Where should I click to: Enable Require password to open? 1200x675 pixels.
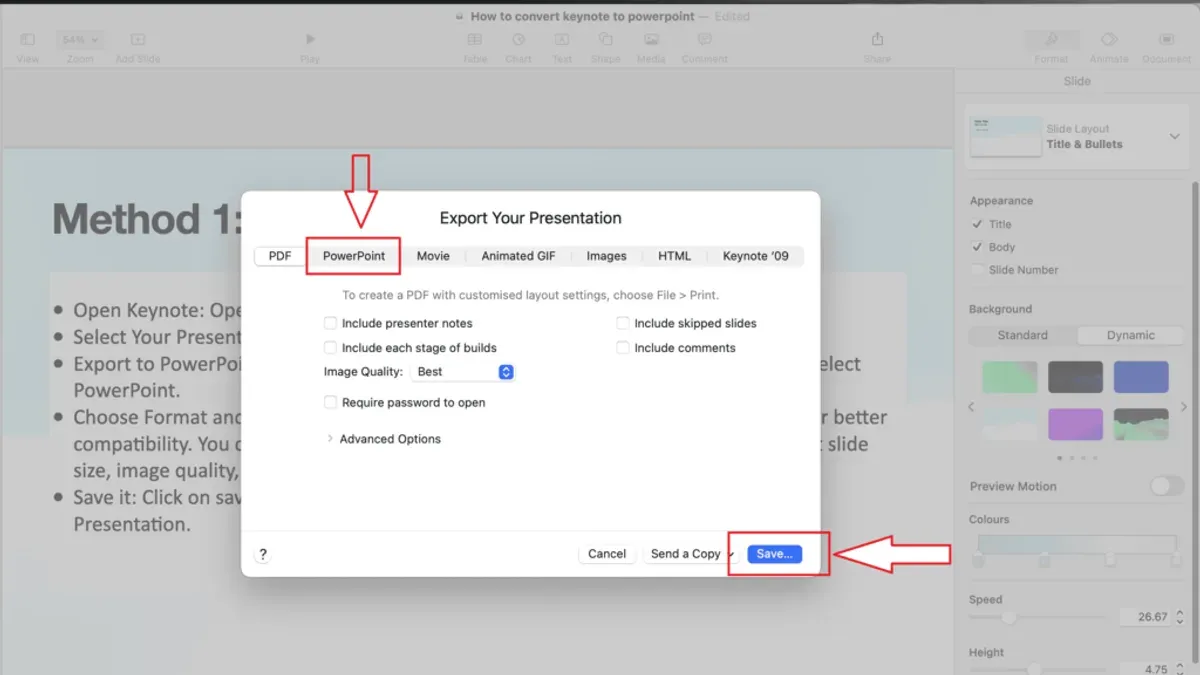[330, 402]
